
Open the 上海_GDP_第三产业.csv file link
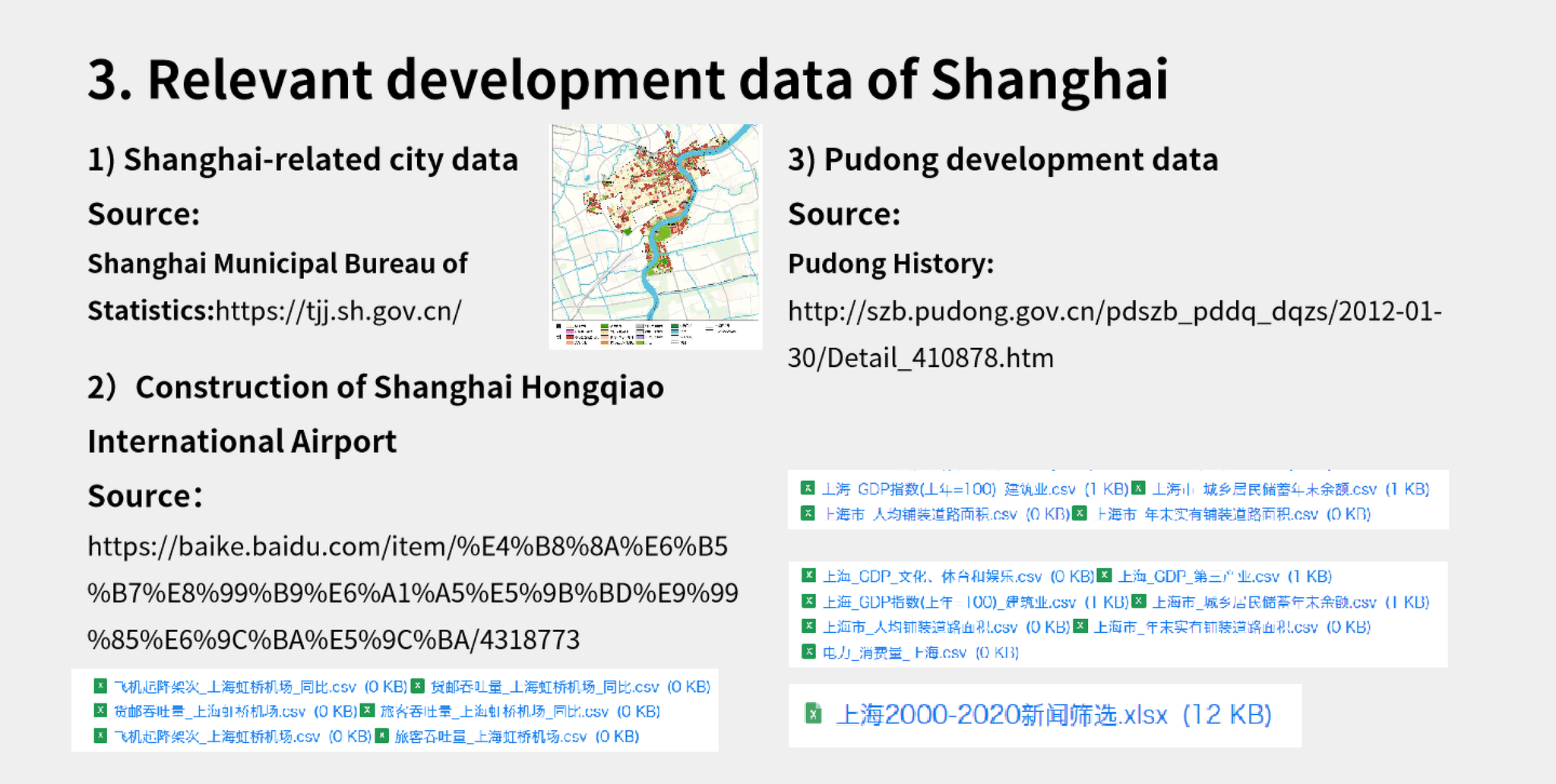pyautogui.click(x=1226, y=577)
